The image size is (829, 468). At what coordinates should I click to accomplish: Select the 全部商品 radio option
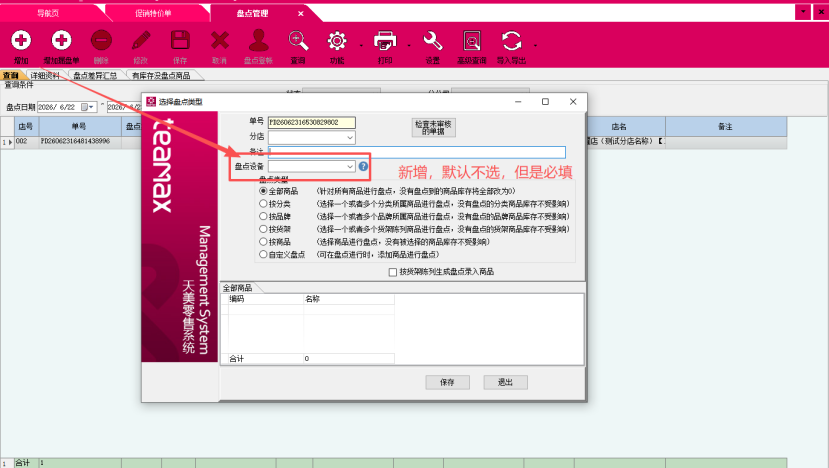[x=263, y=191]
